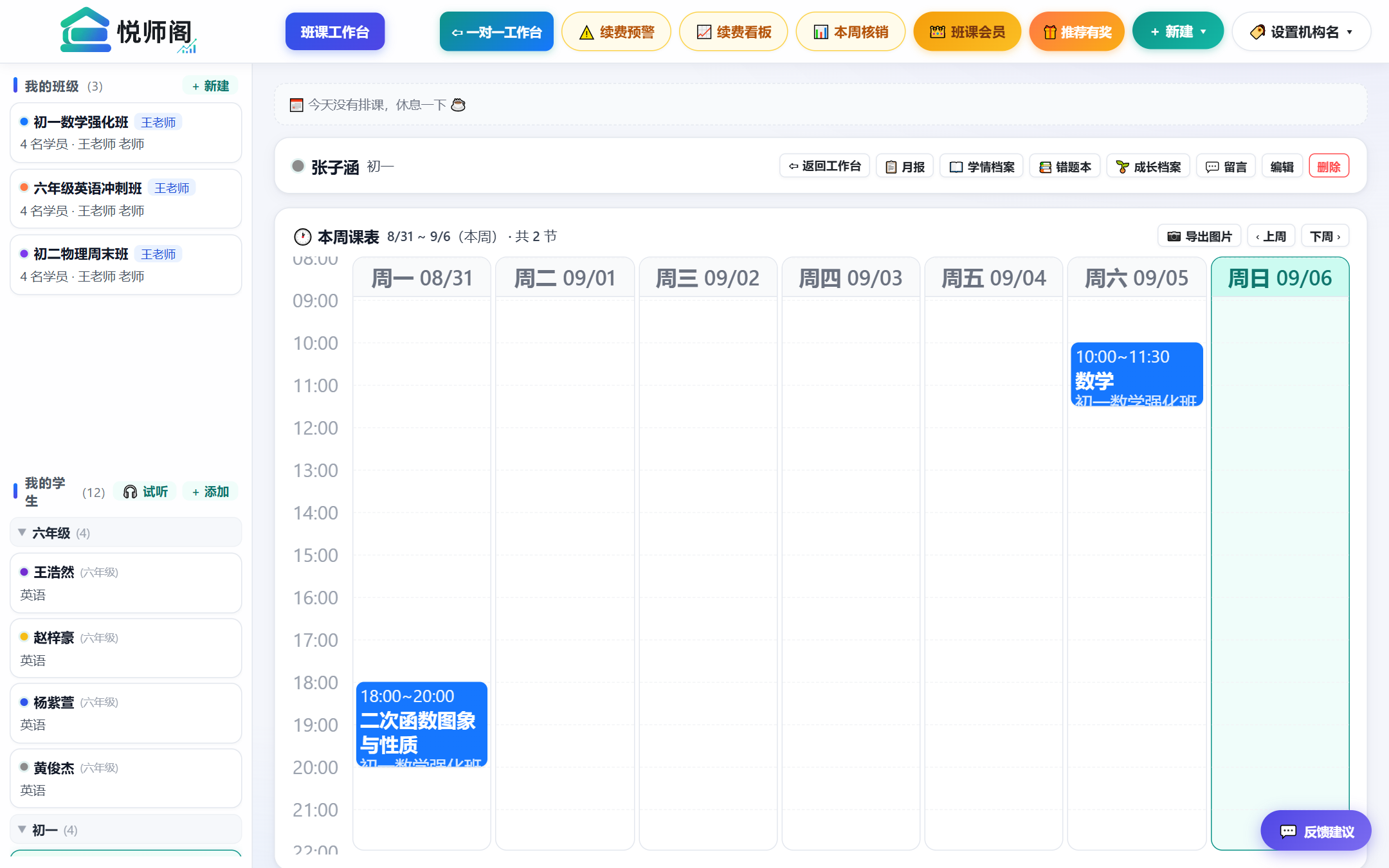The image size is (1389, 868).
Task: Expand the 设置机构名 dropdown
Action: tap(1302, 32)
